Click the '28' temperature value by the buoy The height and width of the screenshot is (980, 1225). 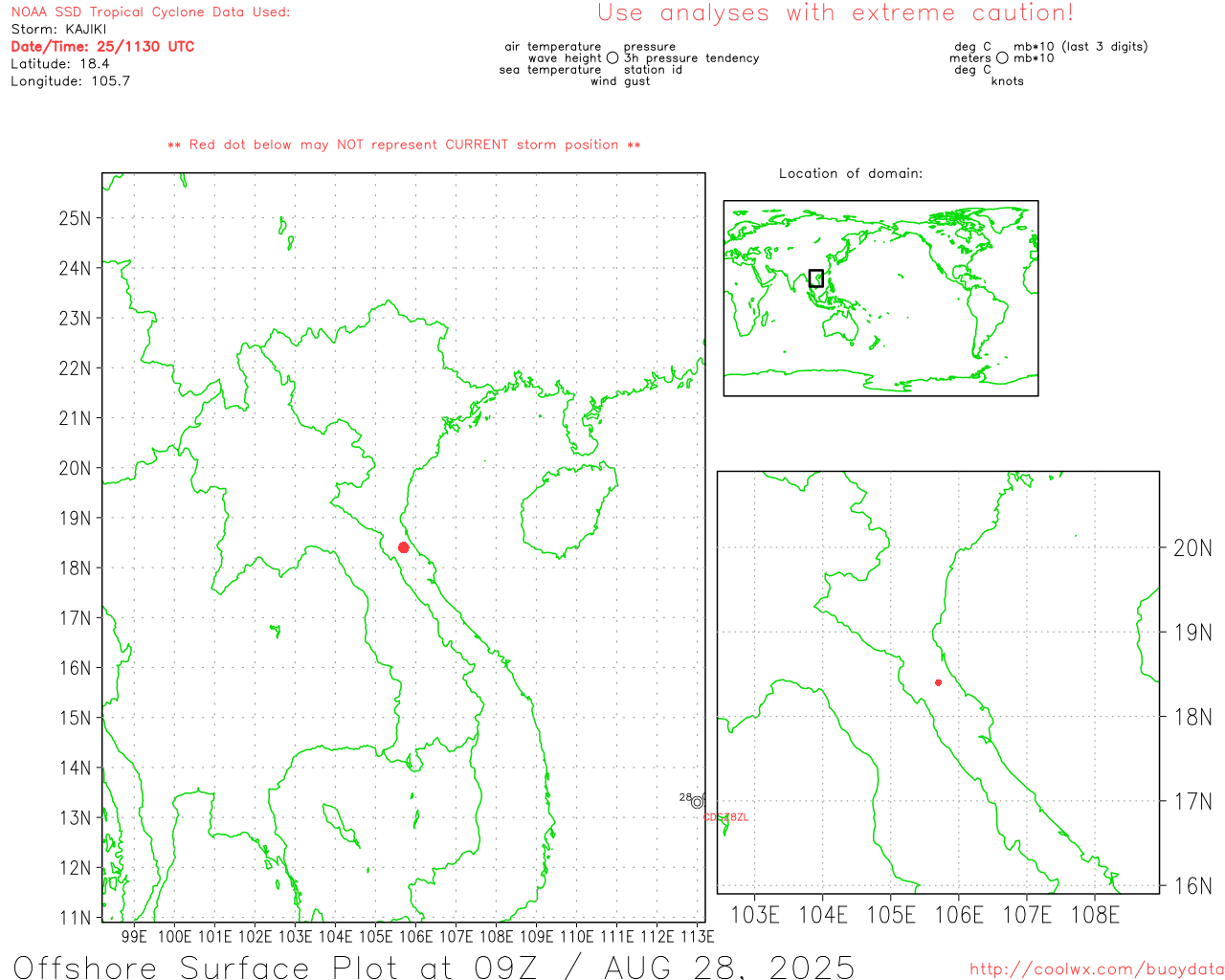[685, 797]
